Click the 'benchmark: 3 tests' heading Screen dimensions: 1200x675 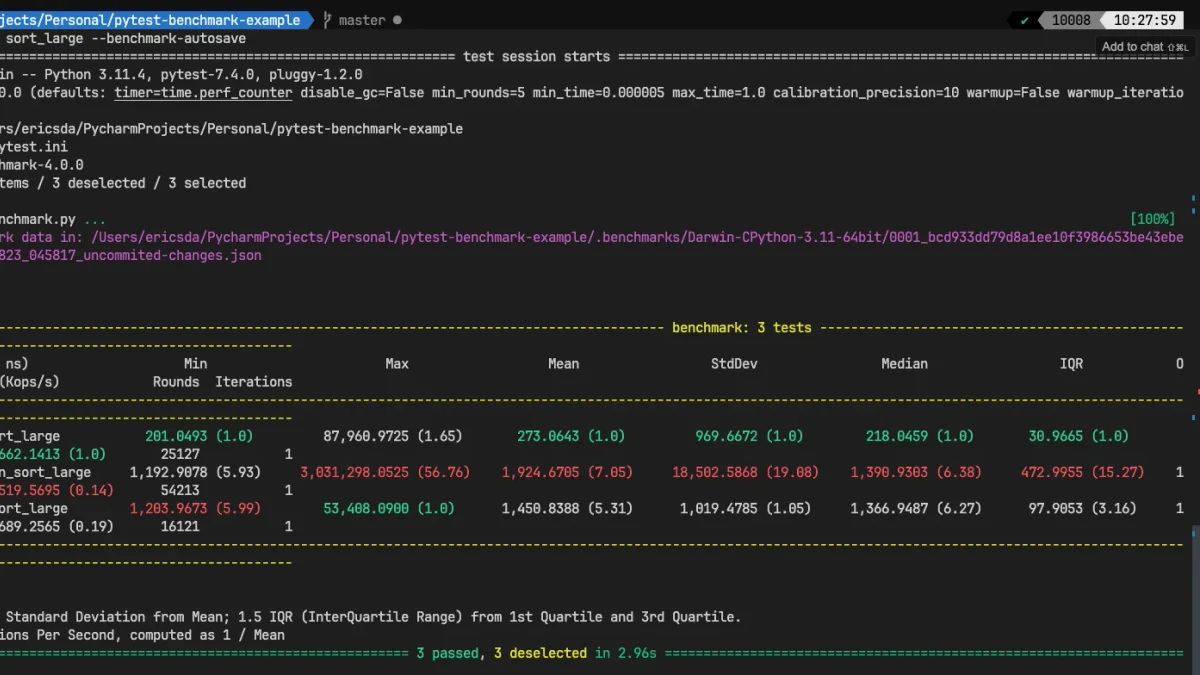pos(741,327)
